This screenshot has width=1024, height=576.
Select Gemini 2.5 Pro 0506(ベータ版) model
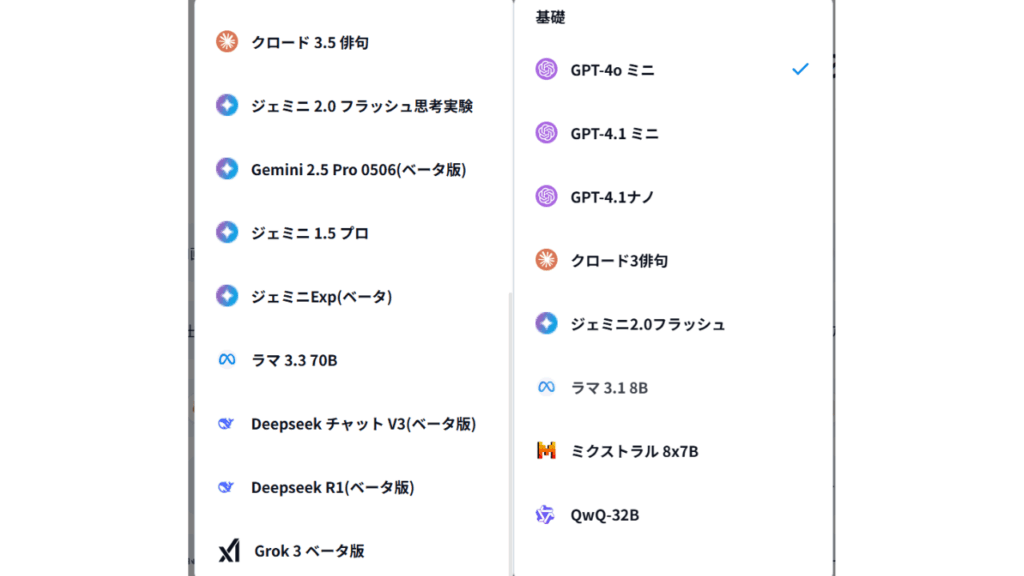point(358,169)
